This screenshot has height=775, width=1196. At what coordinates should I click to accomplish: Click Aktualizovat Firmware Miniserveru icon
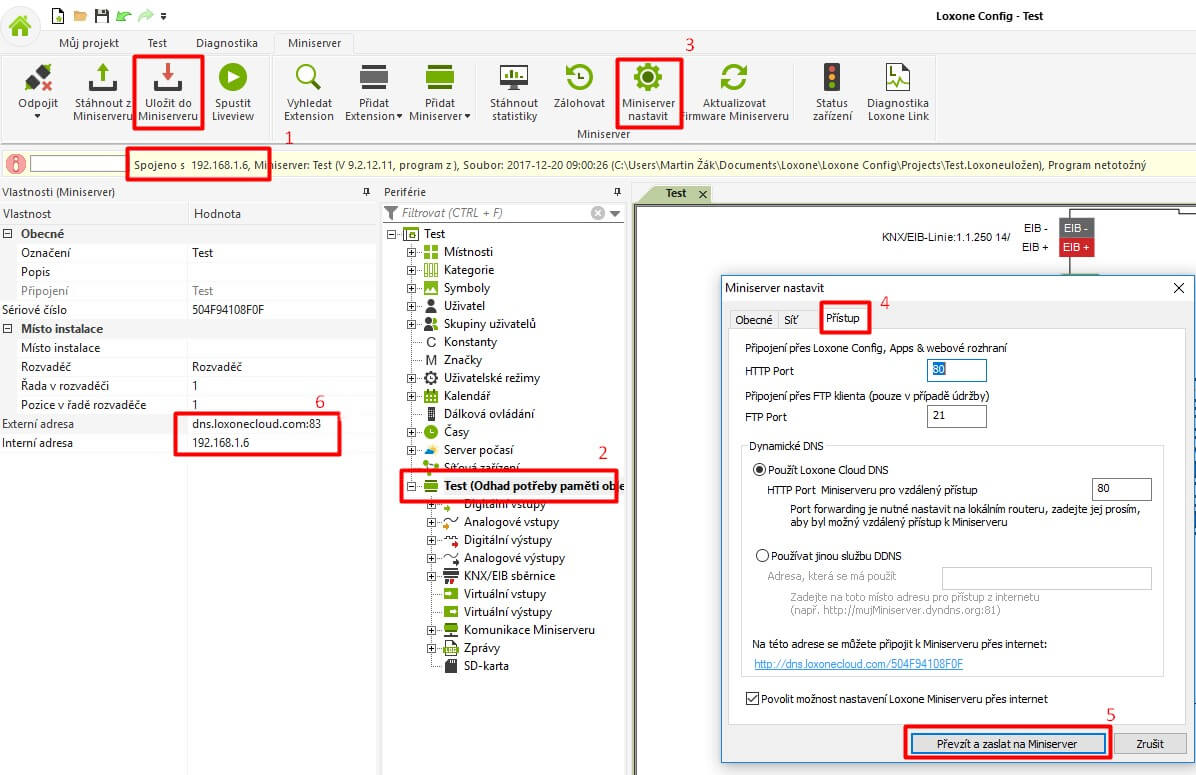(x=734, y=79)
